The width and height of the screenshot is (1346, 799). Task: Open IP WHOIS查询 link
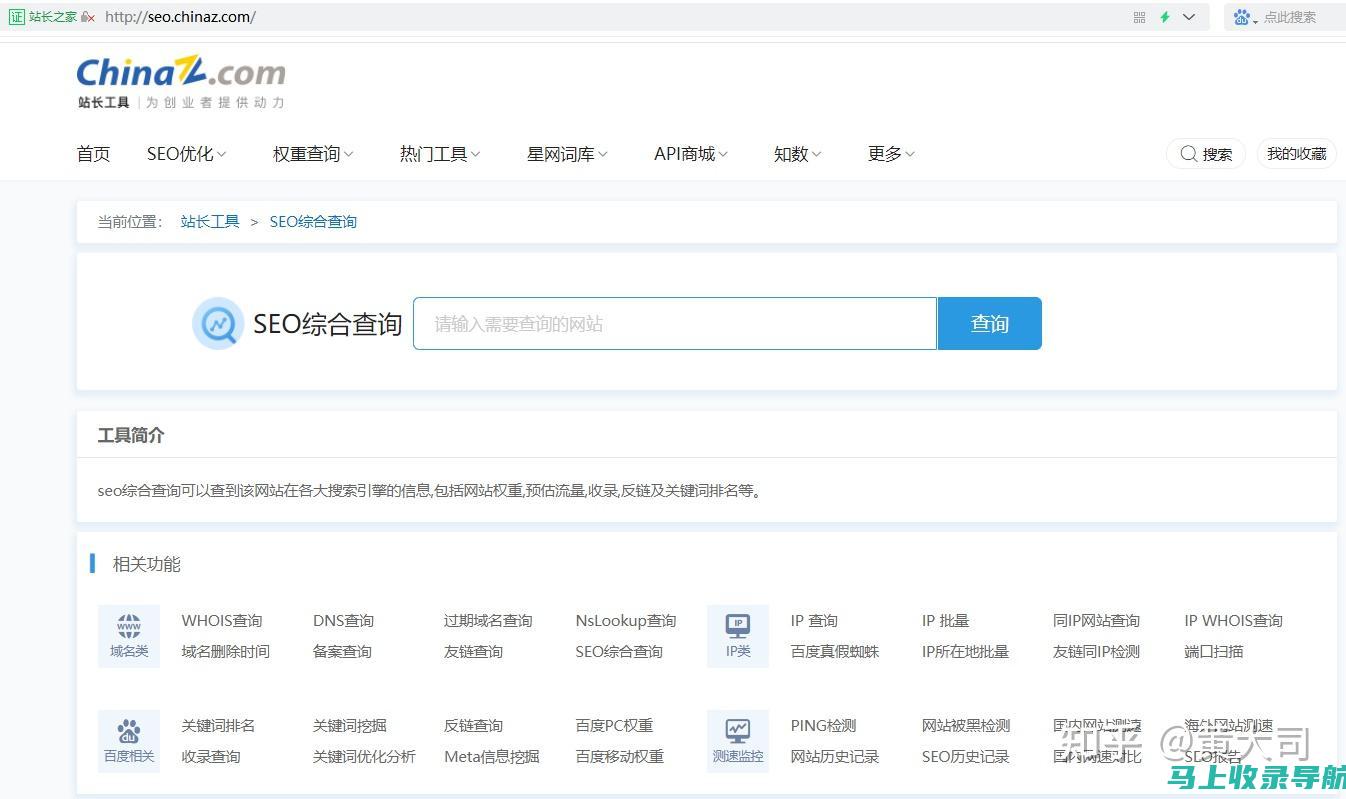point(1233,621)
